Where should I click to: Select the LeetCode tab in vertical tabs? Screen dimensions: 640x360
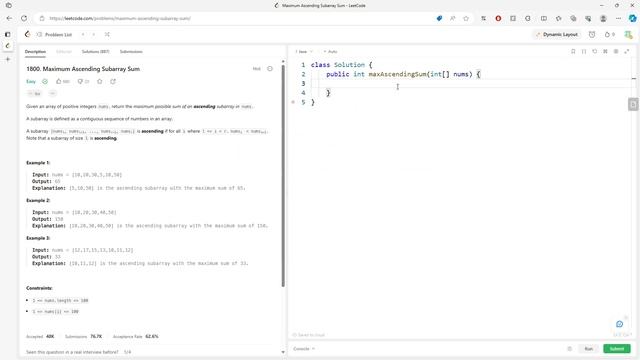point(8,46)
